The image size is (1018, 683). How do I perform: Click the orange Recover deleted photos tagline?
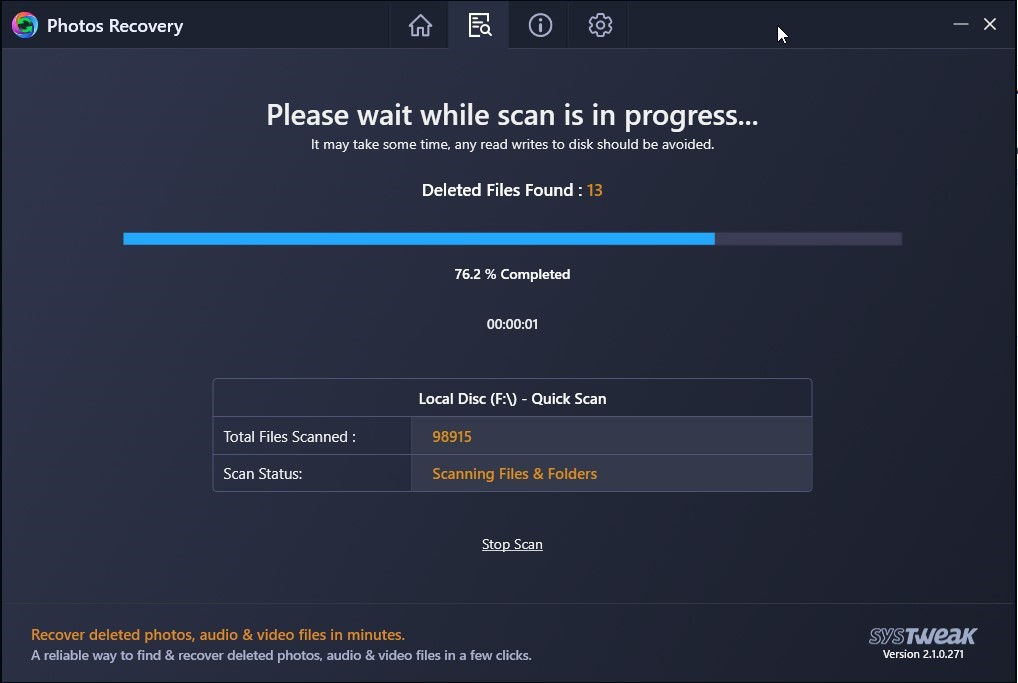(x=217, y=634)
